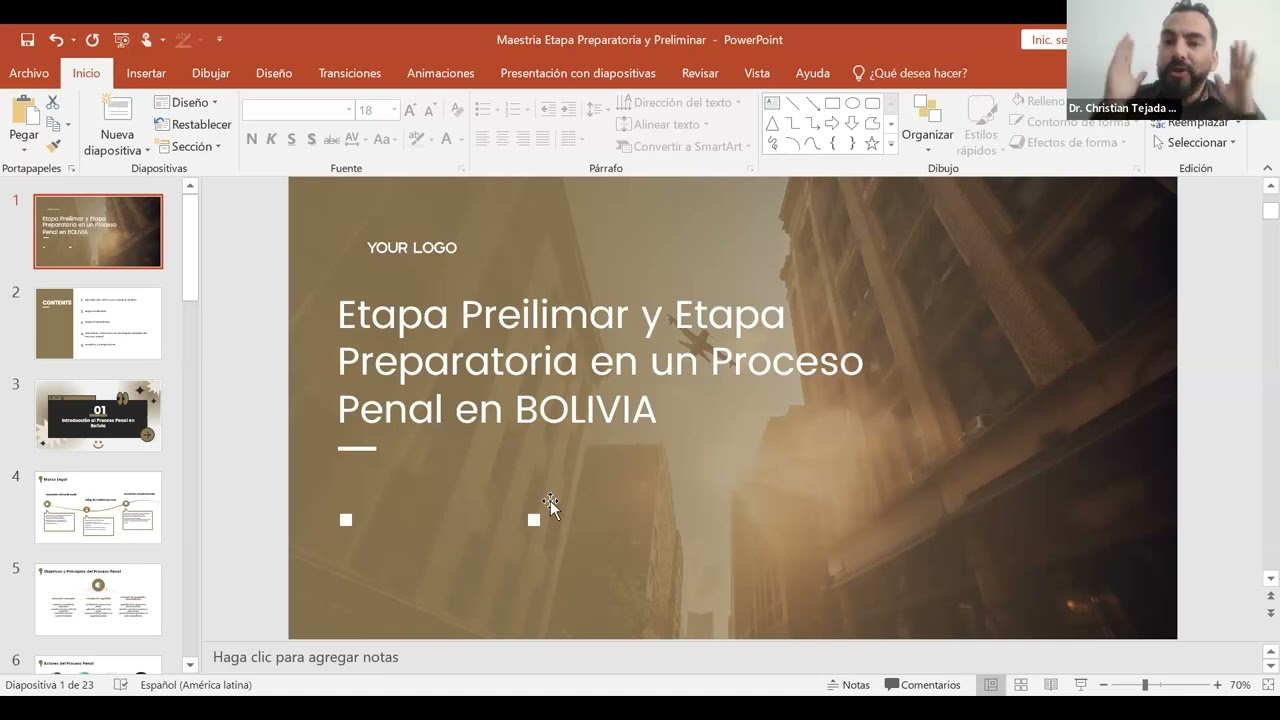Expand the Sección dropdown
The height and width of the screenshot is (720, 1280).
point(187,146)
